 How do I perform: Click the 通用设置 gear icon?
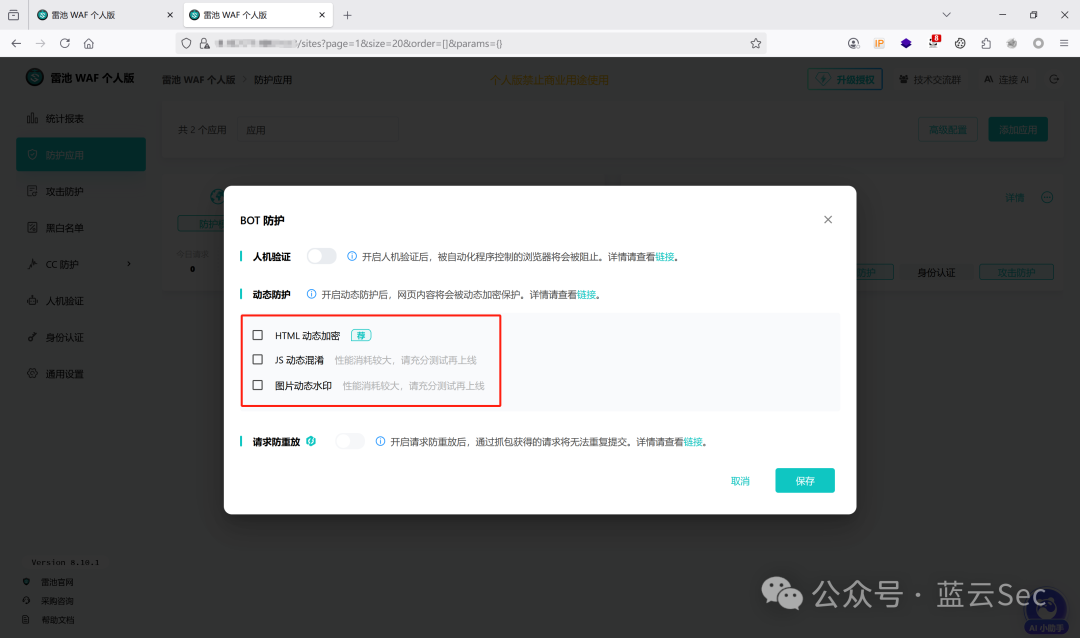pyautogui.click(x=32, y=373)
